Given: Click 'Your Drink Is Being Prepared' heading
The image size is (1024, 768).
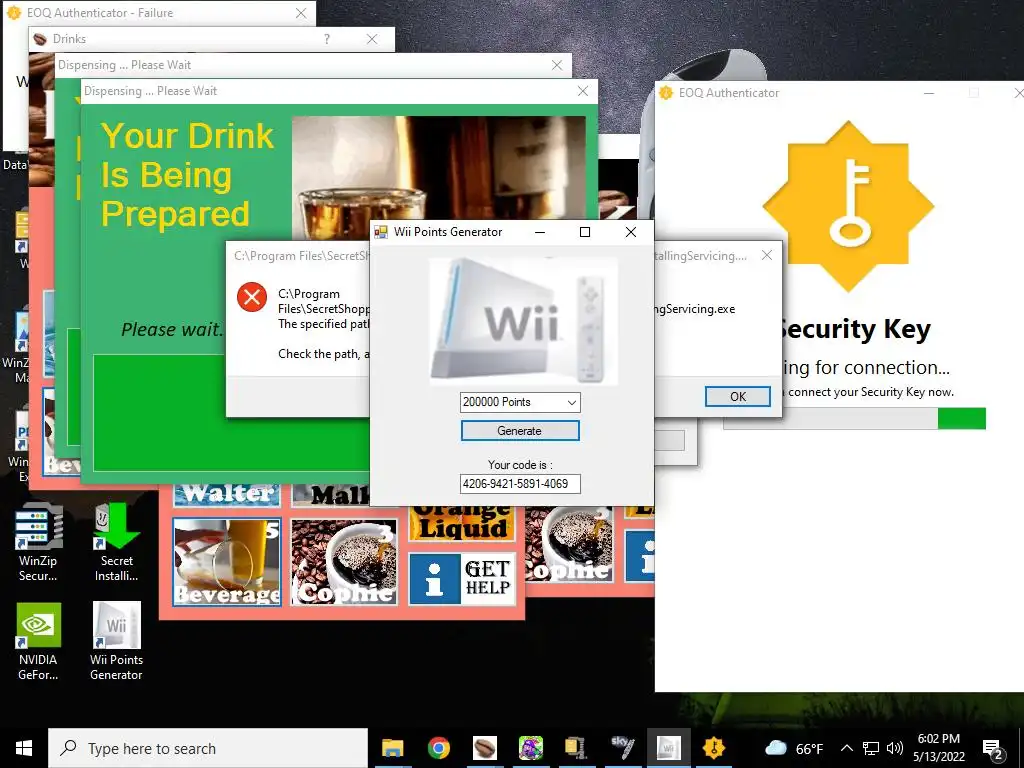Looking at the screenshot, I should click(187, 175).
